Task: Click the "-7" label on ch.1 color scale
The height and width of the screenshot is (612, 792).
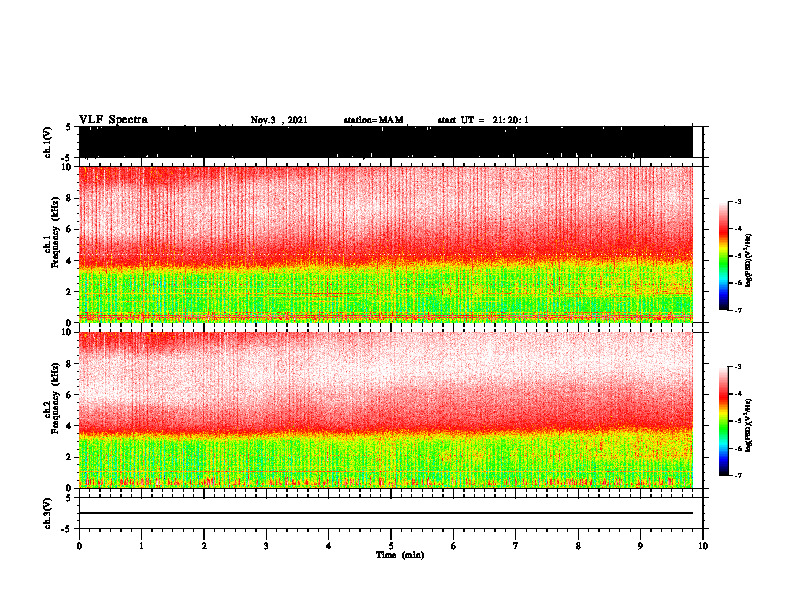Action: tap(737, 310)
